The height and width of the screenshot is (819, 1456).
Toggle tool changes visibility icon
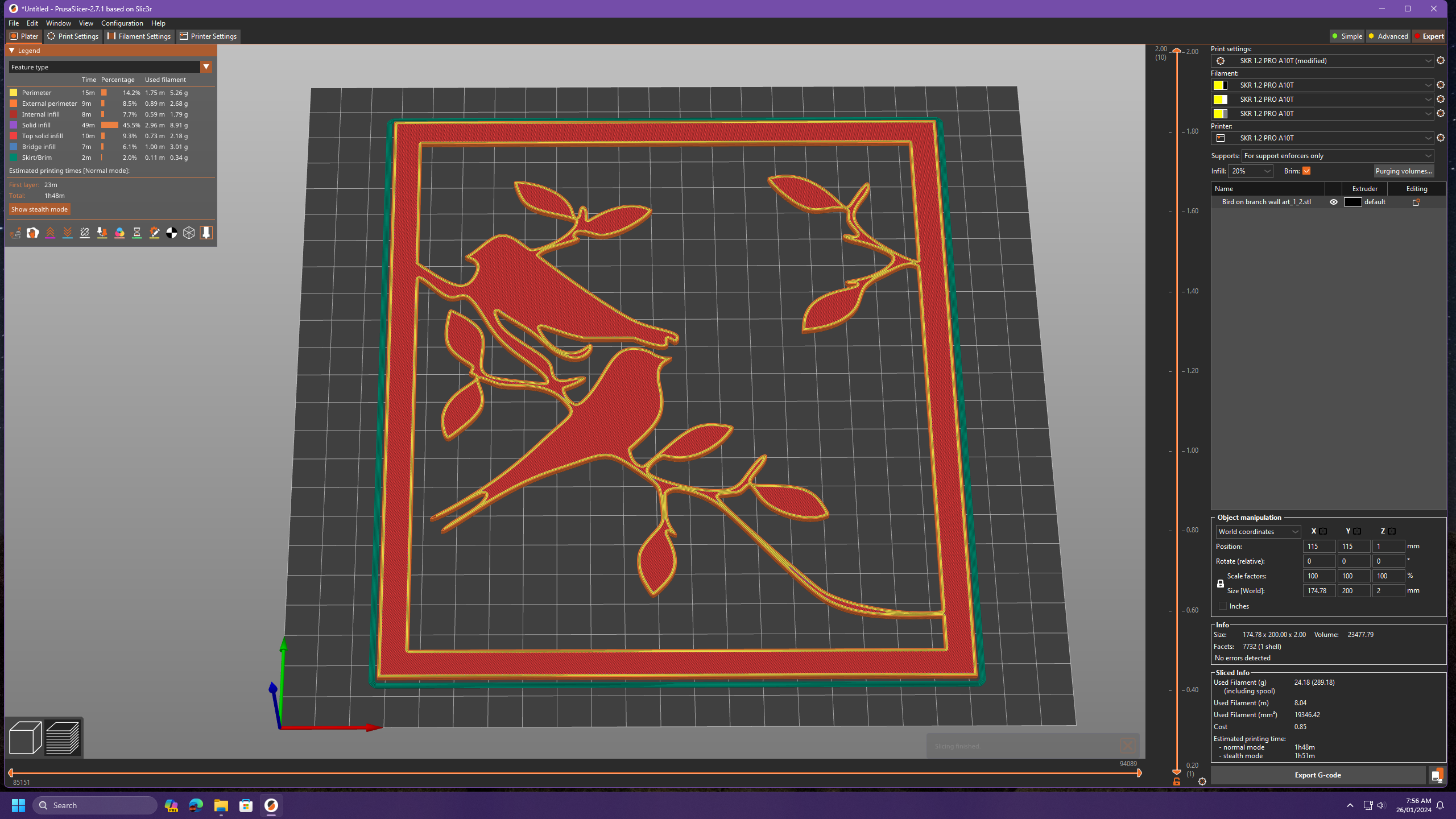pos(102,233)
